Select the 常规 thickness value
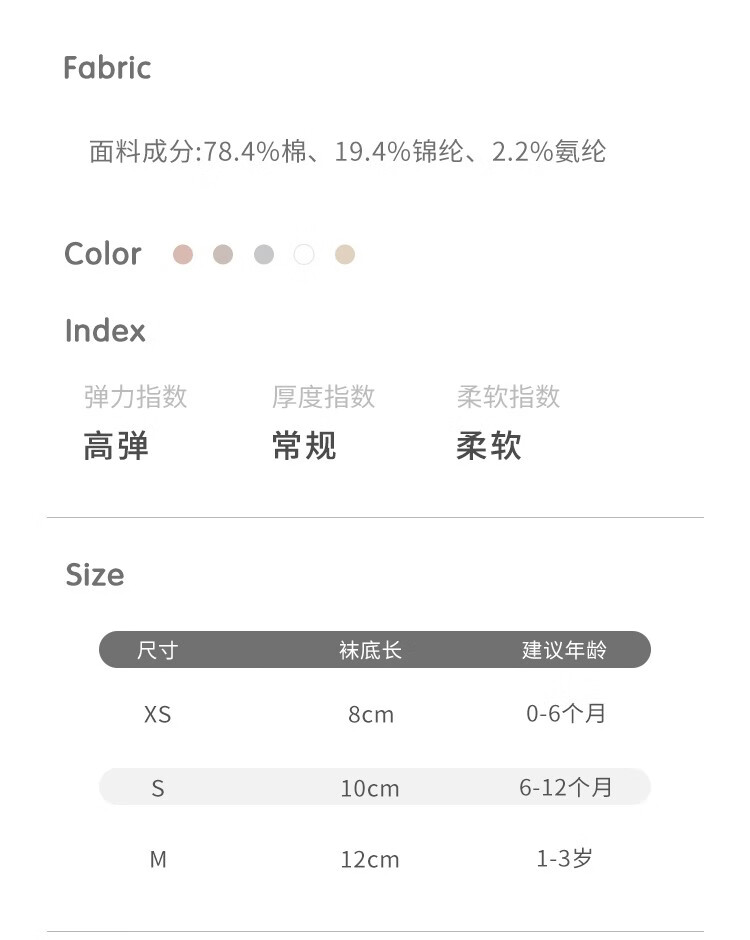Viewport: 750px width, 940px height. click(304, 446)
